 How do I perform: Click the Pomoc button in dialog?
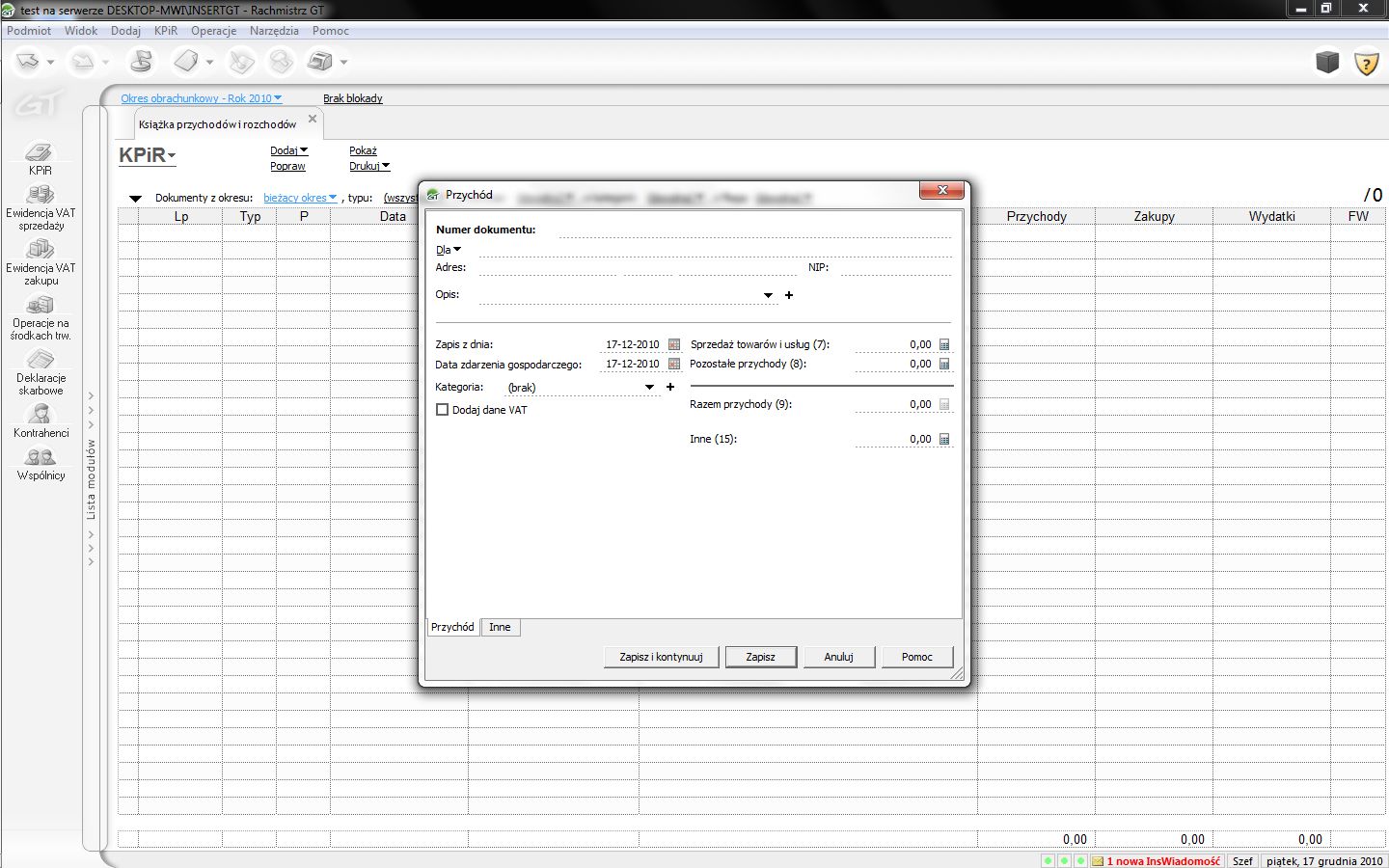coord(917,657)
